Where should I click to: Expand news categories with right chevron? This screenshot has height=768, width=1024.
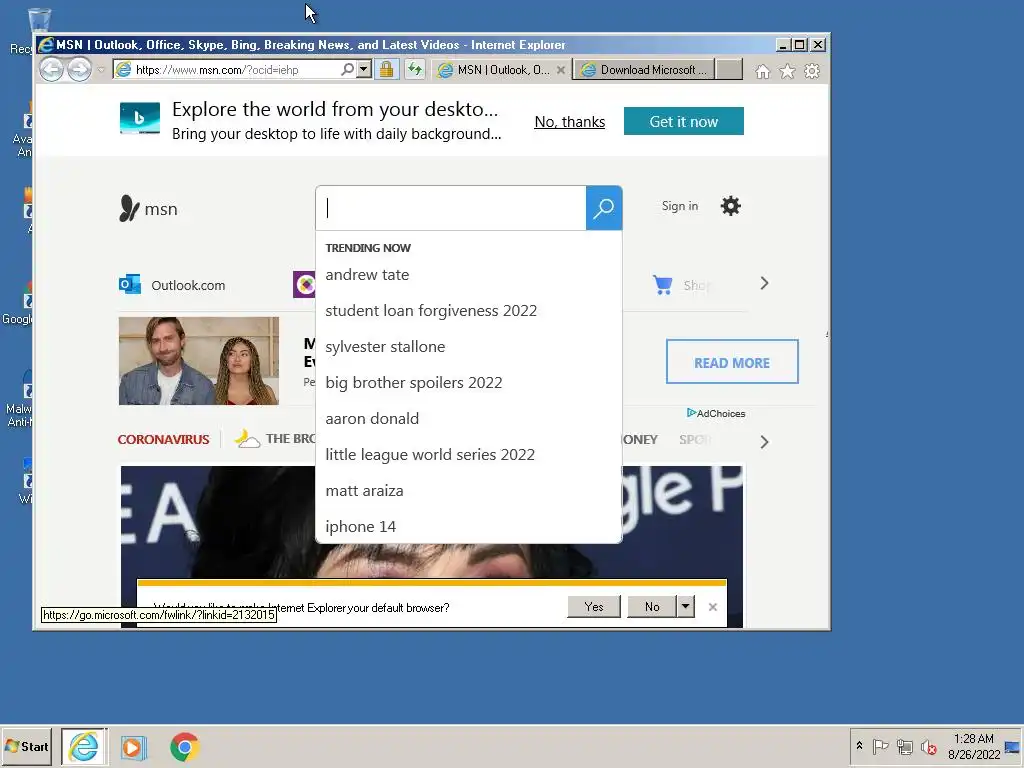coord(764,442)
